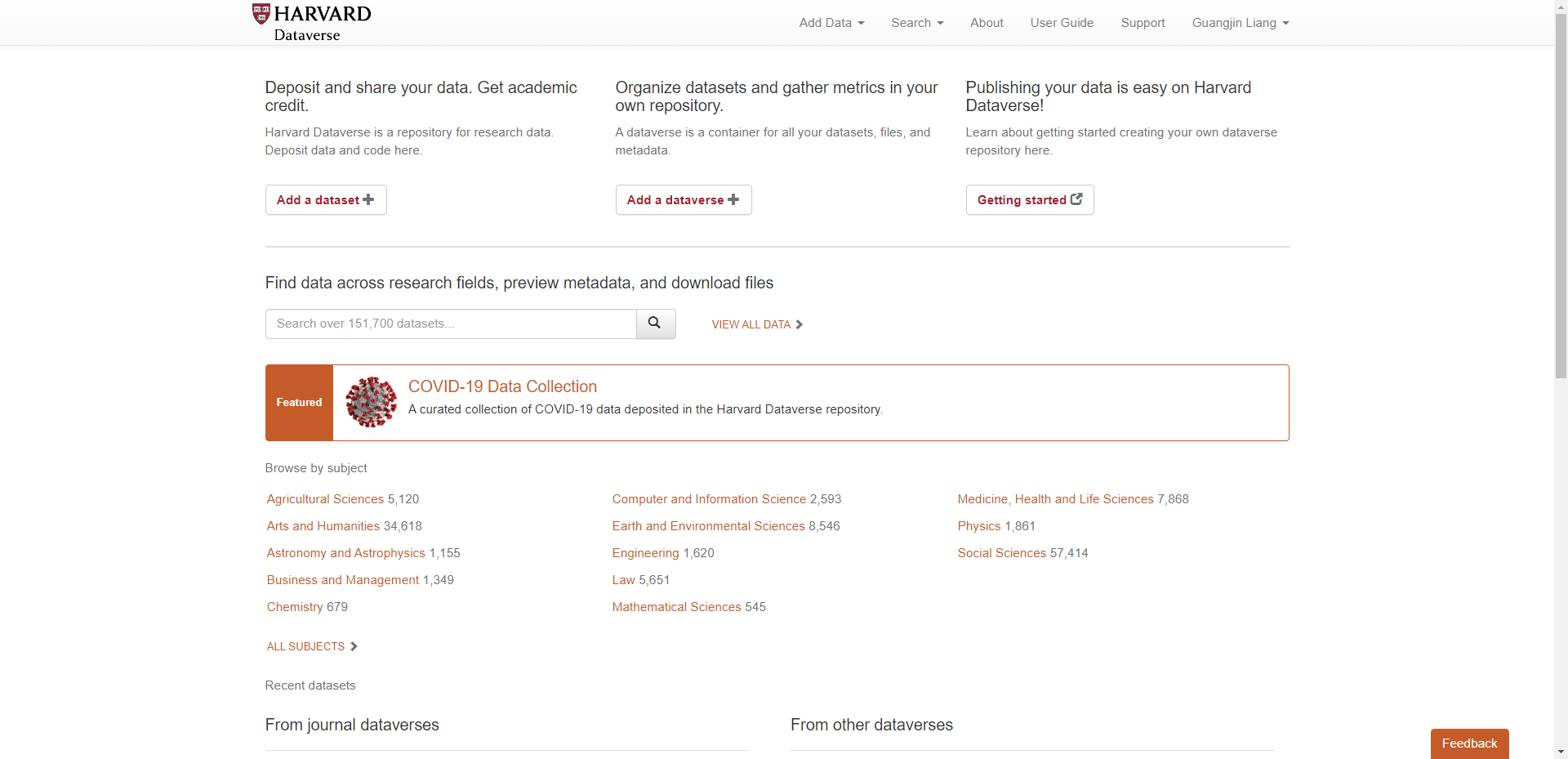Image resolution: width=1568 pixels, height=759 pixels.
Task: Browse Chemistry subject
Action: coord(295,607)
